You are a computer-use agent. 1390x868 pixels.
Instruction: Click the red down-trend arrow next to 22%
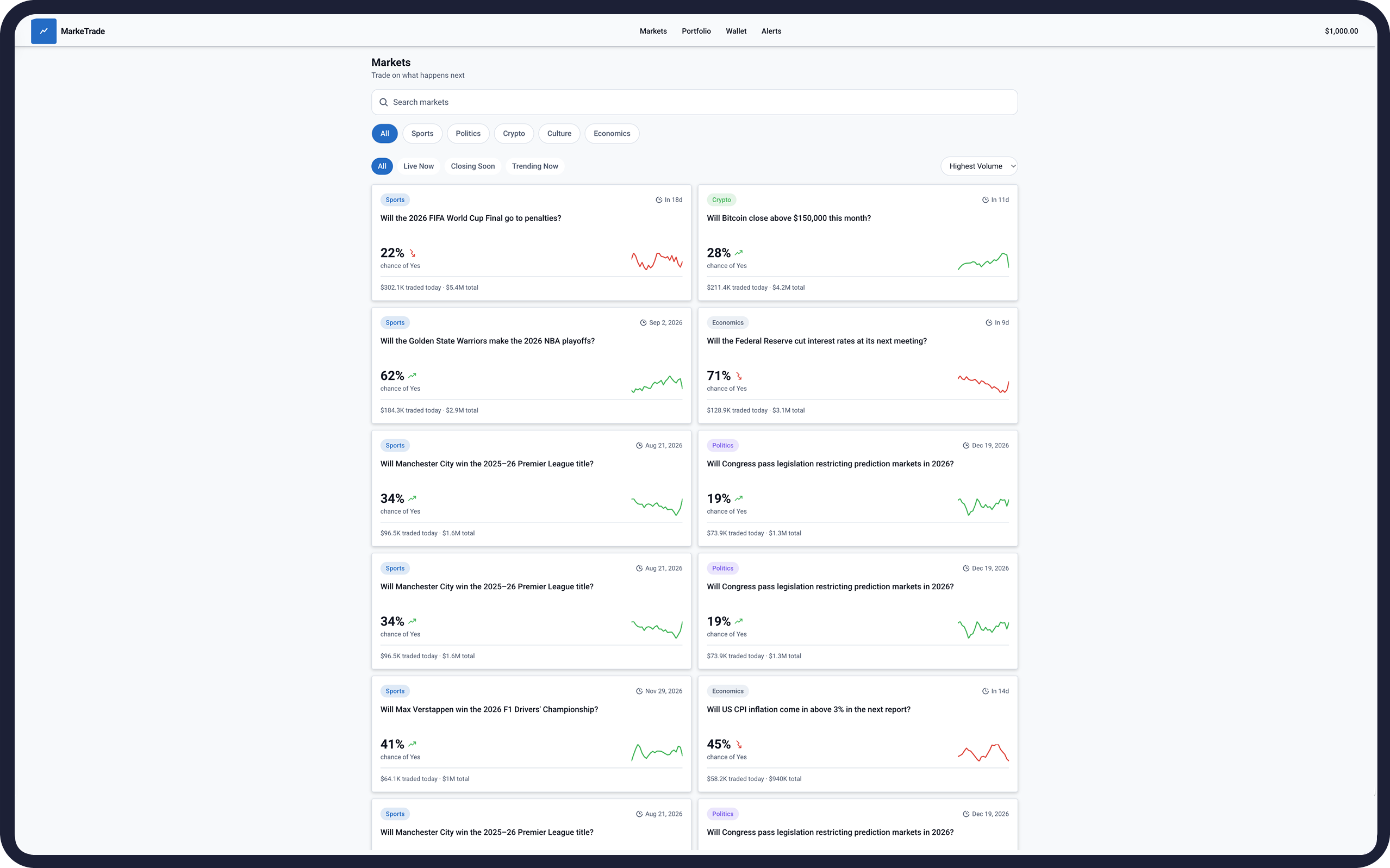point(412,253)
